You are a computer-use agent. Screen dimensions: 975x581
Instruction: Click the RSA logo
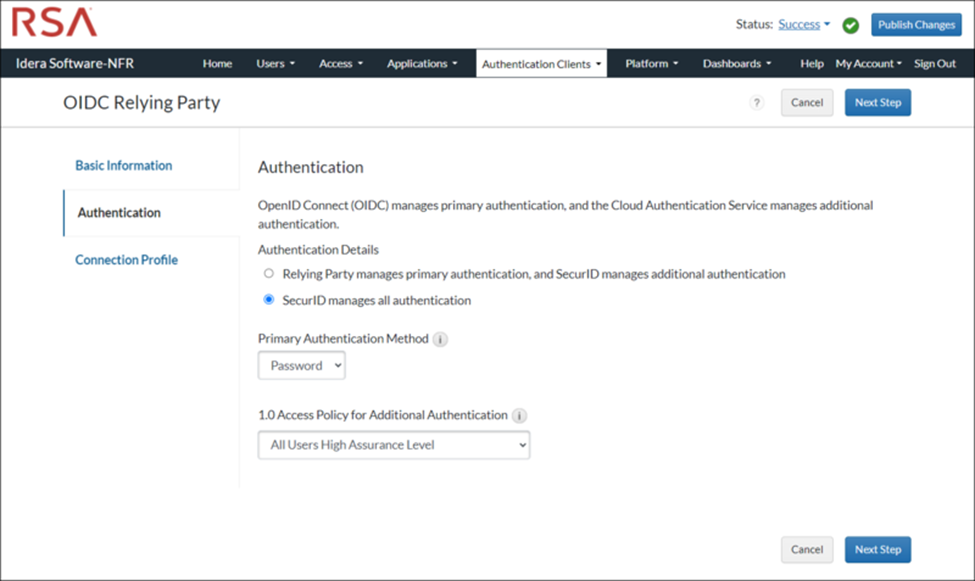point(55,23)
